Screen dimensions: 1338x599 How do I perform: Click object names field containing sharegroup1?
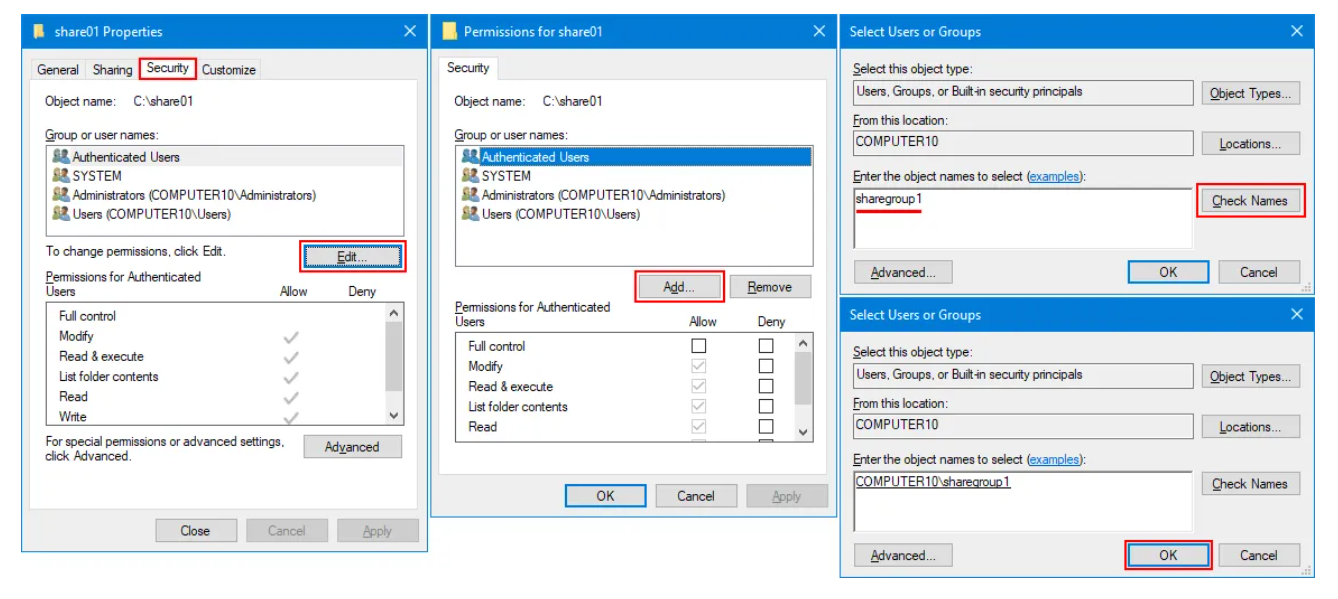(x=1023, y=218)
